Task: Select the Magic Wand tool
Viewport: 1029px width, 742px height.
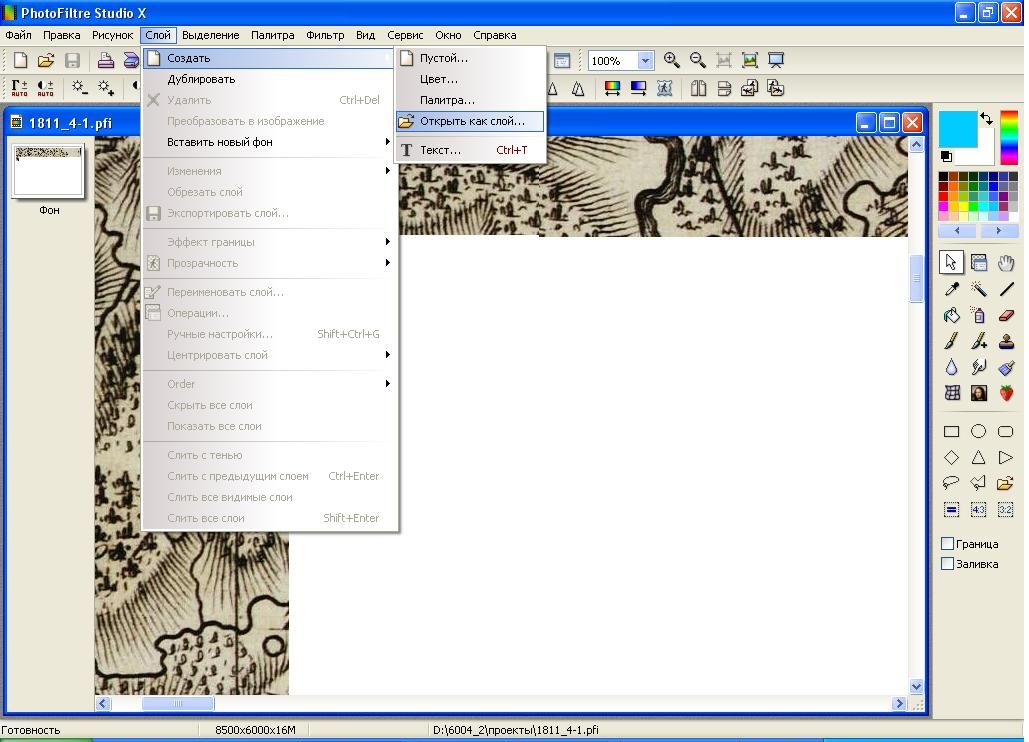Action: tap(978, 290)
